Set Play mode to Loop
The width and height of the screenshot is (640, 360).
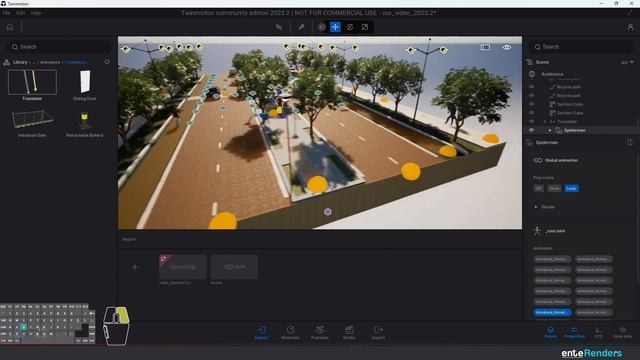point(571,189)
